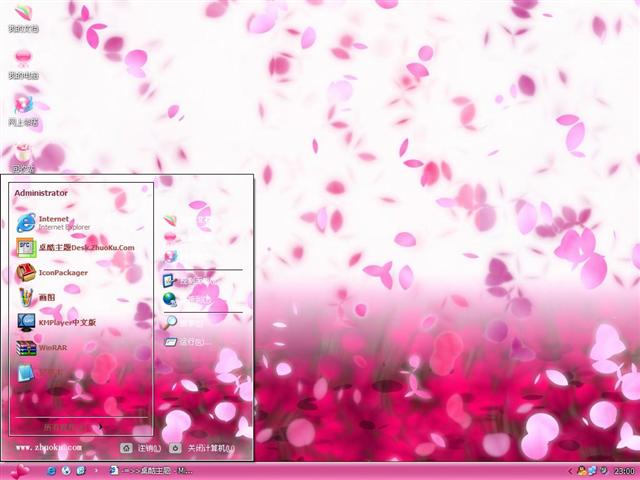Click the show desktop quick launch icon

[x=81, y=471]
